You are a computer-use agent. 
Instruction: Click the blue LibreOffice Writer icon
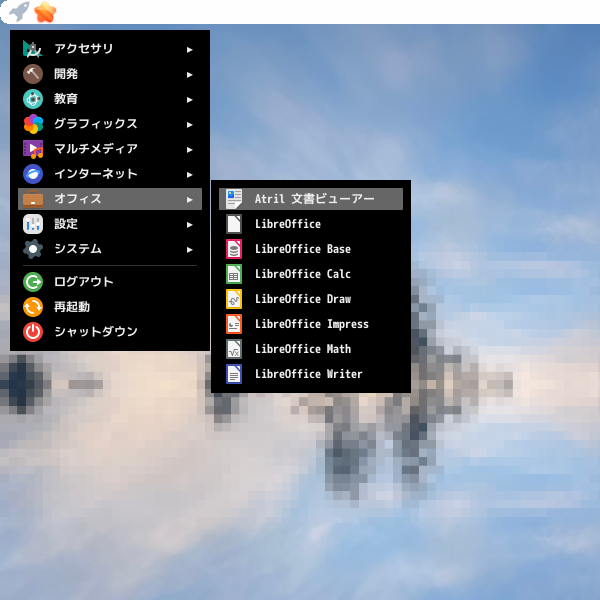point(234,374)
